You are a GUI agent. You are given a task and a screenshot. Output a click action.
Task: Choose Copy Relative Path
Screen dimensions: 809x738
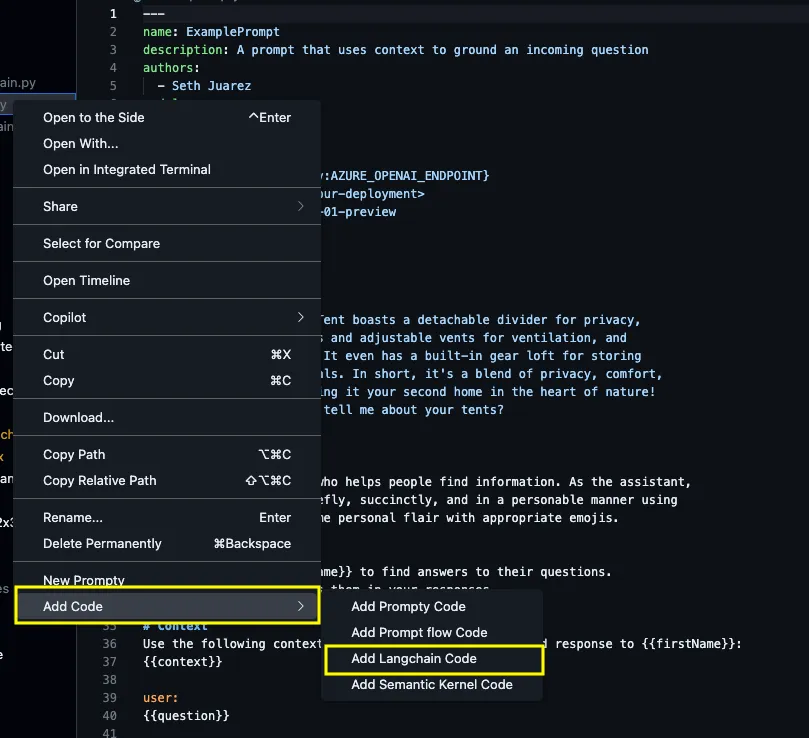click(100, 480)
